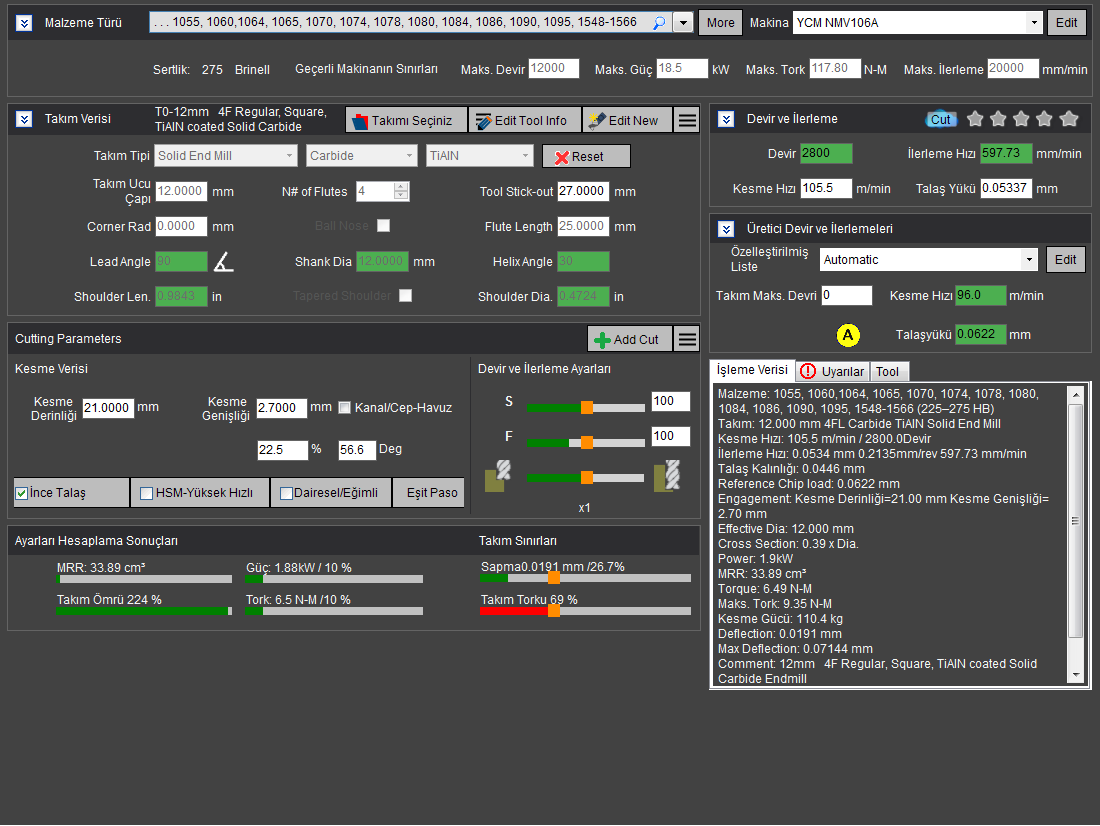The width and height of the screenshot is (1100, 826).
Task: Click the Add Cut button
Action: click(x=627, y=339)
